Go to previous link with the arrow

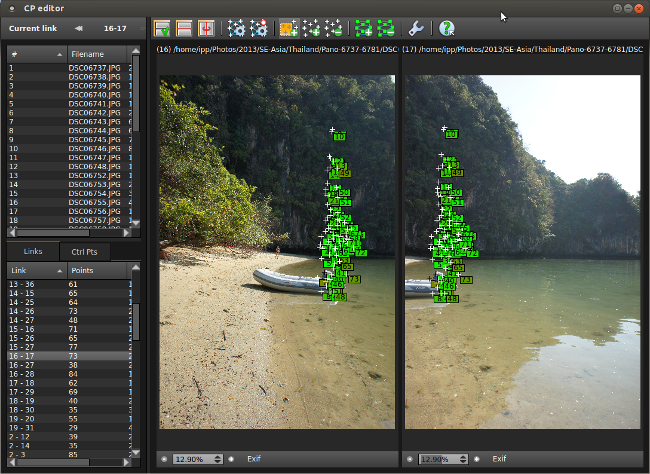(79, 29)
